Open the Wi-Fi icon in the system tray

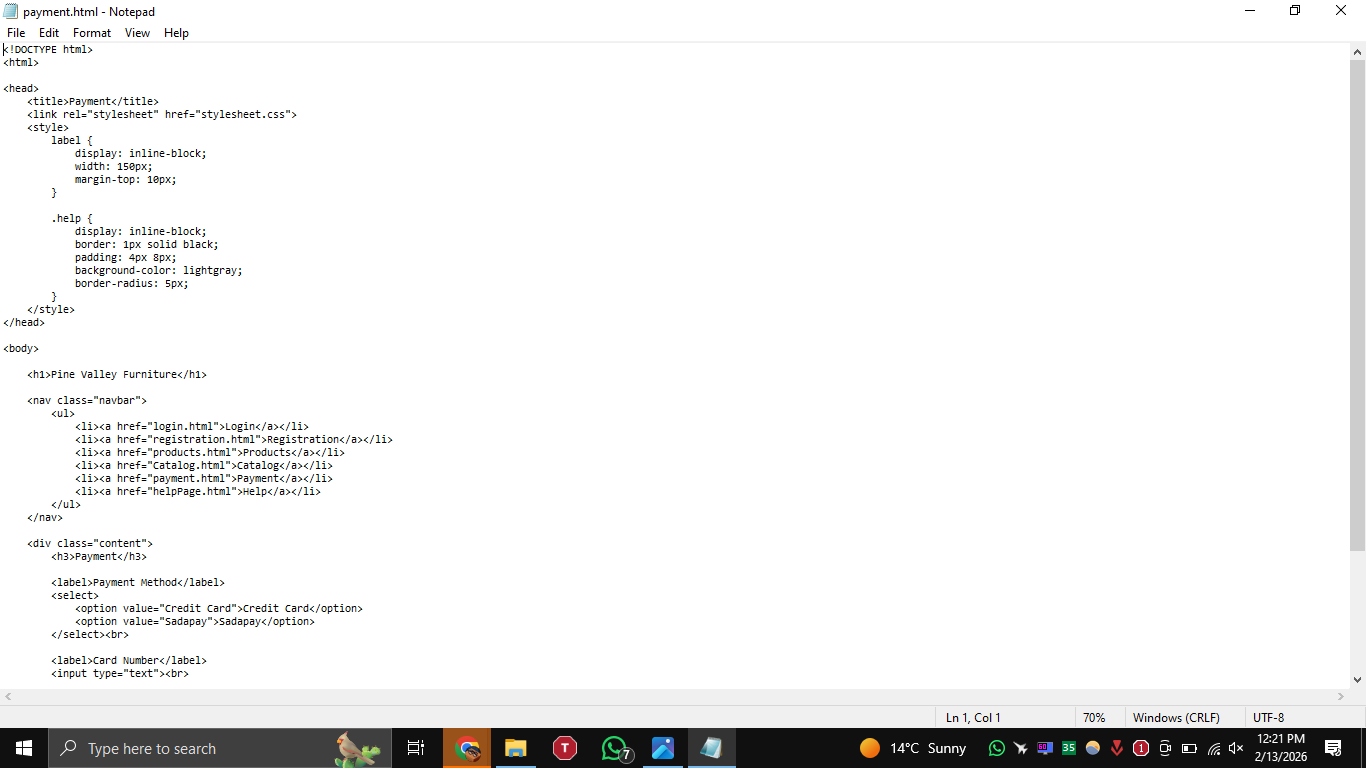pos(1213,748)
